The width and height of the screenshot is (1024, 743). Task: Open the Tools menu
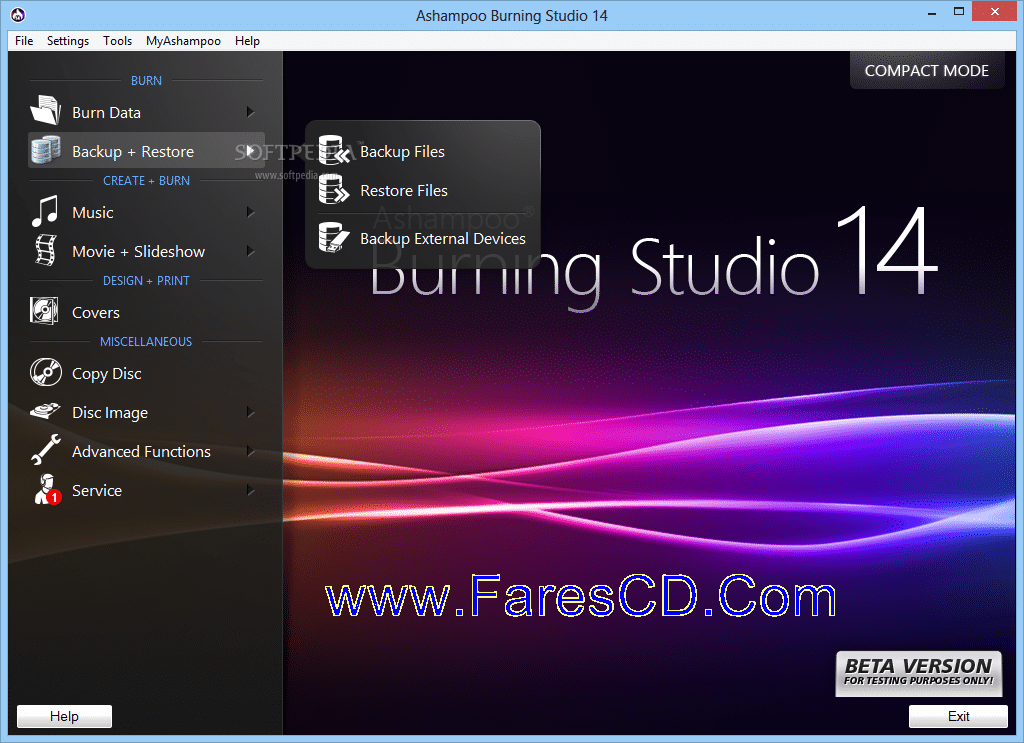[118, 40]
